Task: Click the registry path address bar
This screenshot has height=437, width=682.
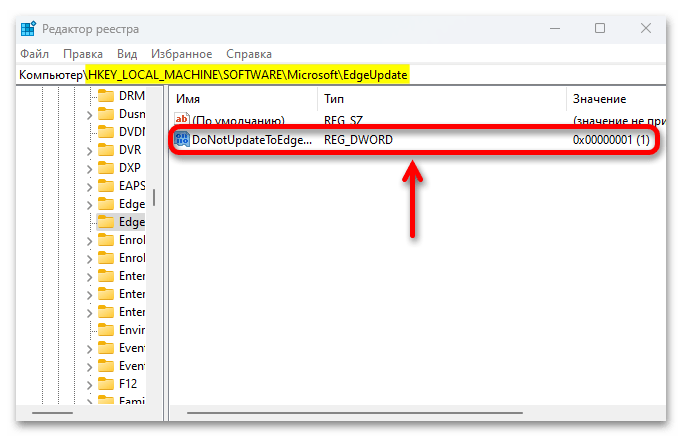Action: pos(341,75)
